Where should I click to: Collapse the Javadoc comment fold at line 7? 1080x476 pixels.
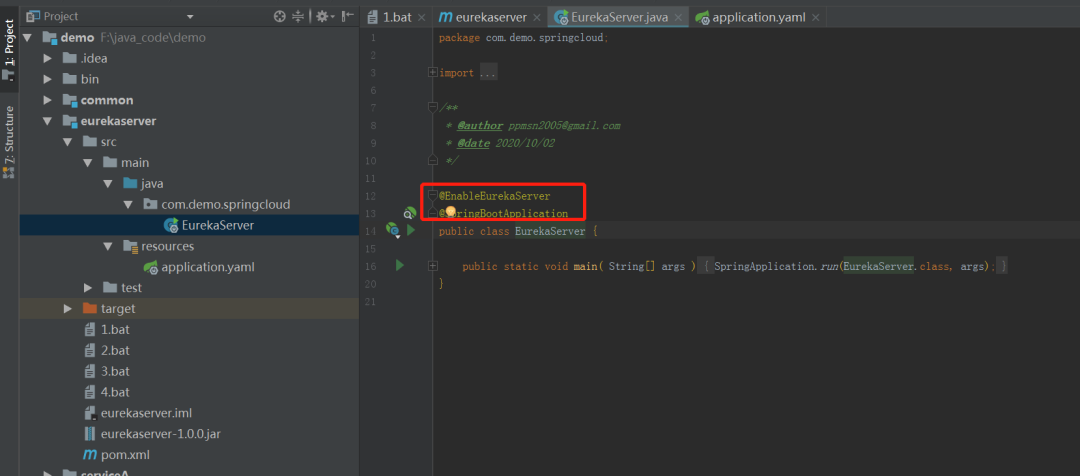(x=433, y=107)
